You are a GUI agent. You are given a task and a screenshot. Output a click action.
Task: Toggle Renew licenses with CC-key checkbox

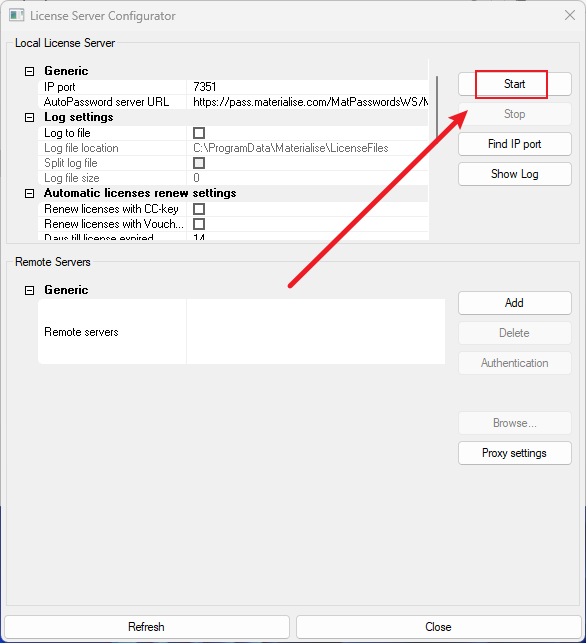click(x=199, y=209)
